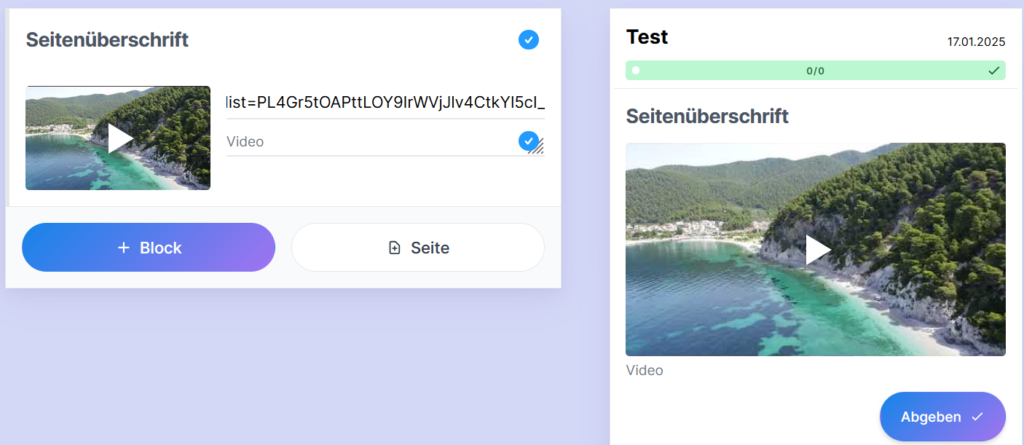Viewport: 1024px width, 445px height.
Task: Click the green 0/0 progress bar
Action: pyautogui.click(x=815, y=71)
